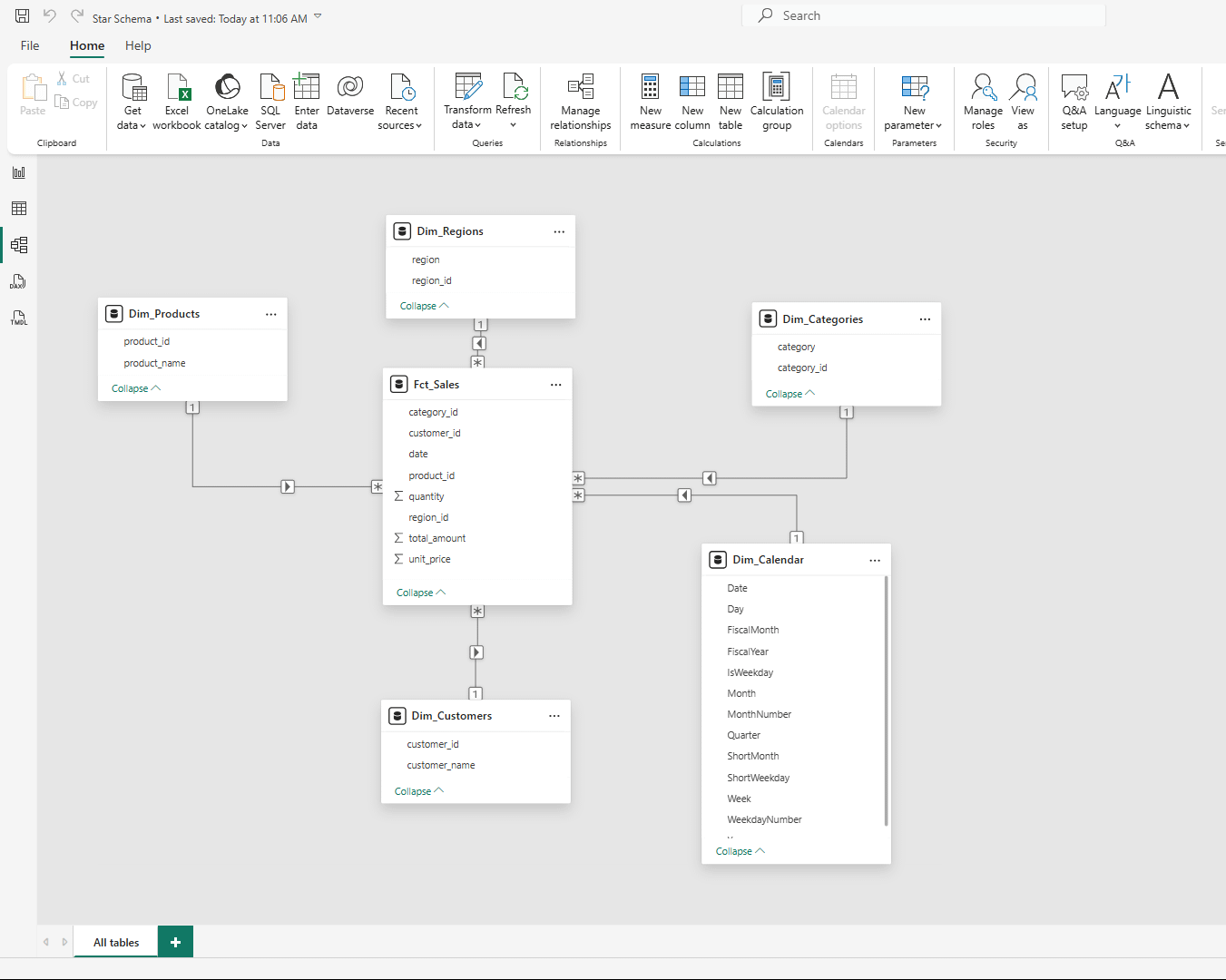The width and height of the screenshot is (1226, 980).
Task: Select total_amount field in Fct_Sales
Action: pos(436,538)
